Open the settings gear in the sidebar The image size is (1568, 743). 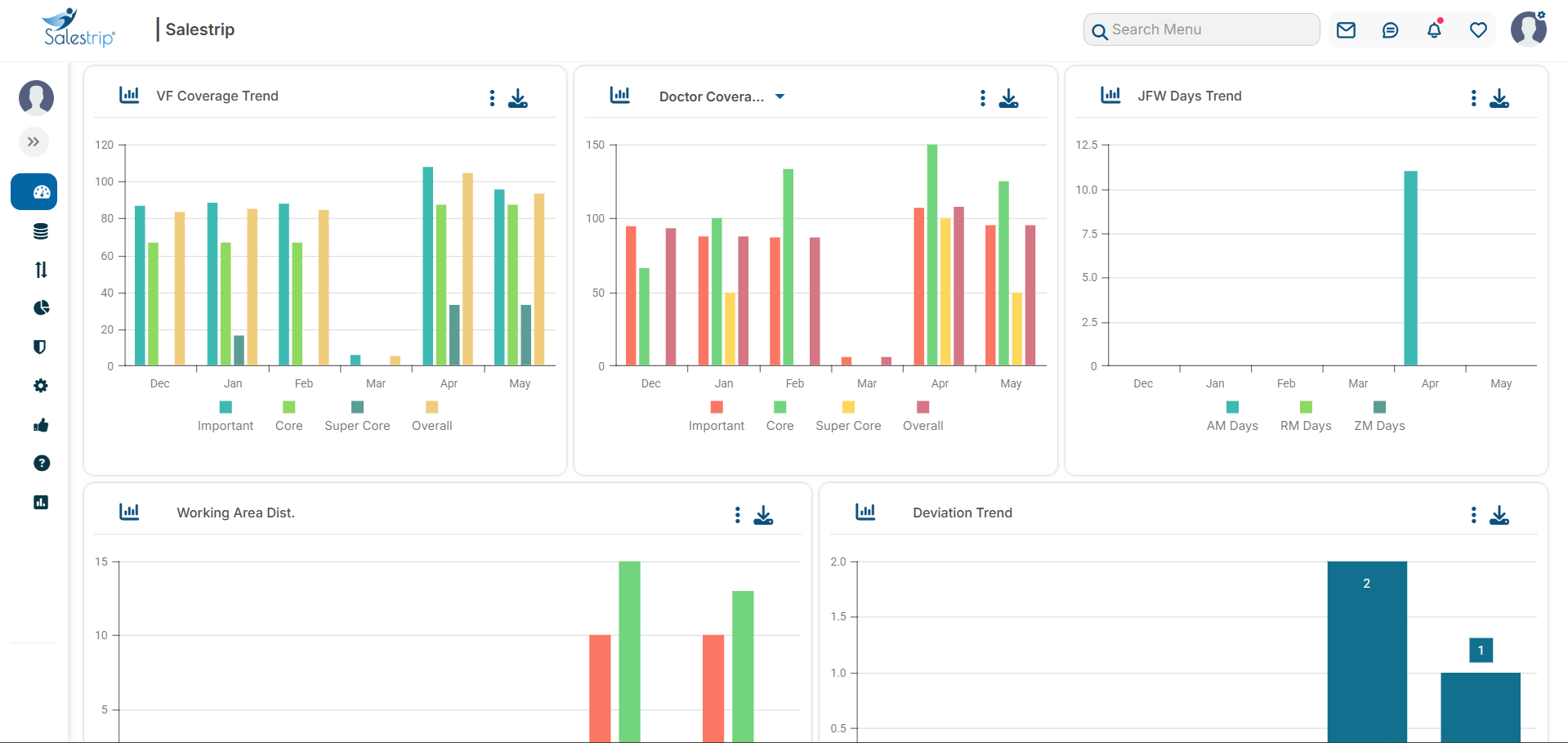40,385
